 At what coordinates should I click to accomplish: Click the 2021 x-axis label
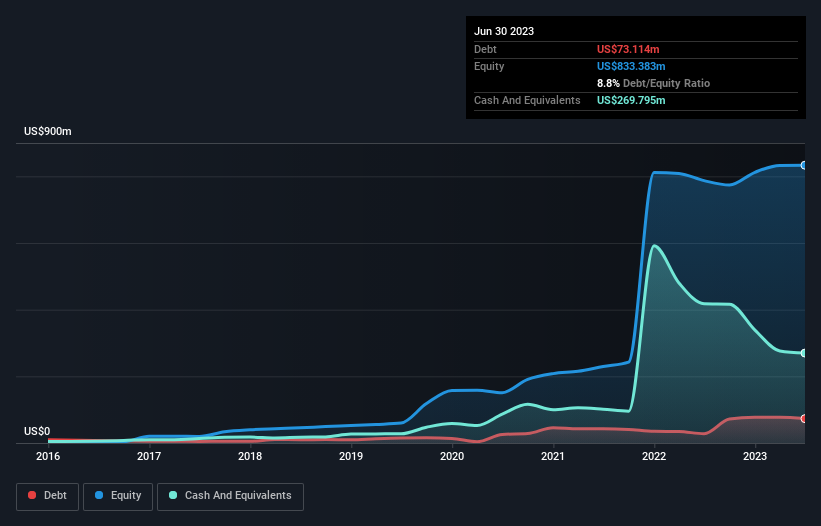[x=553, y=456]
